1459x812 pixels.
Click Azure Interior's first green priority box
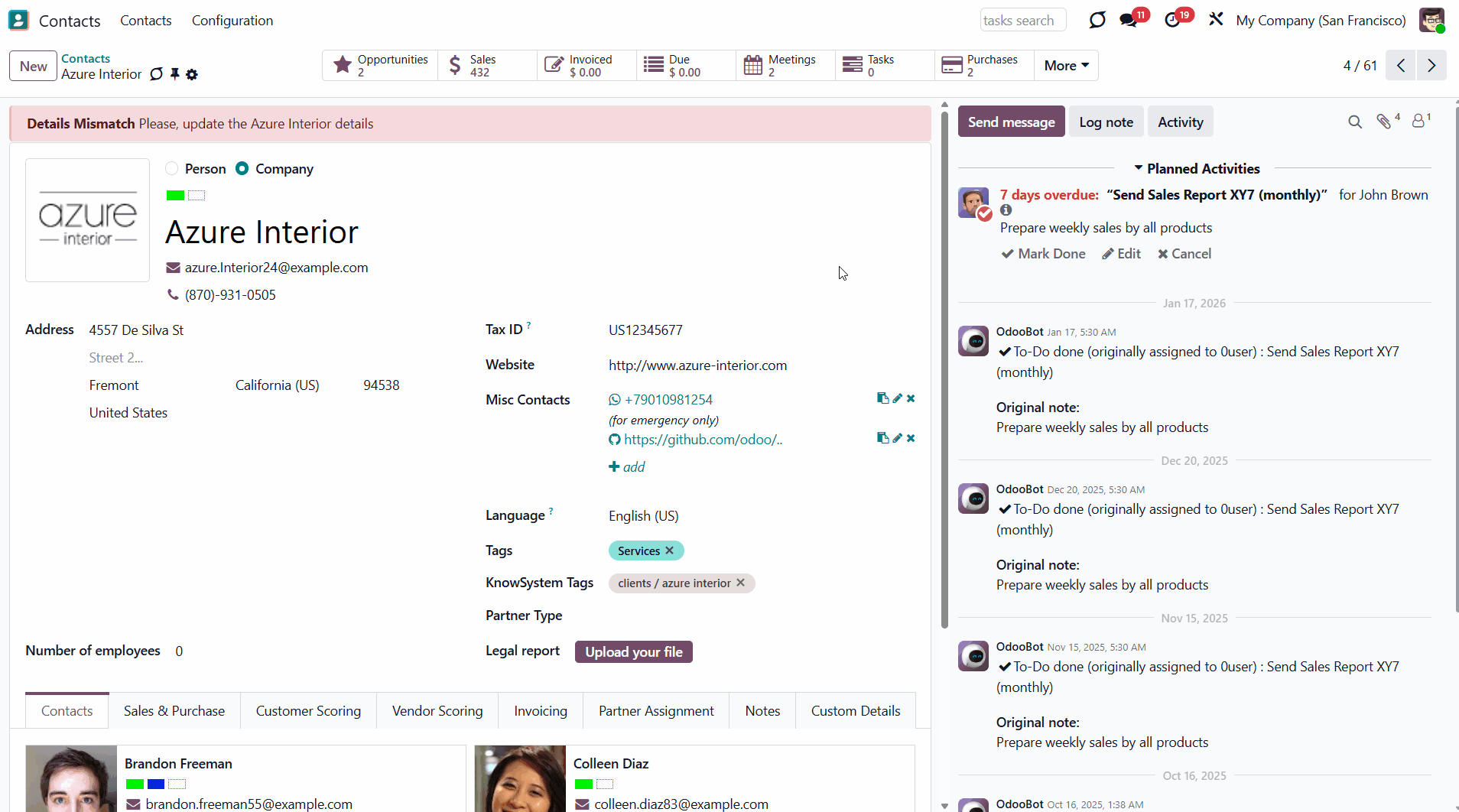[175, 195]
